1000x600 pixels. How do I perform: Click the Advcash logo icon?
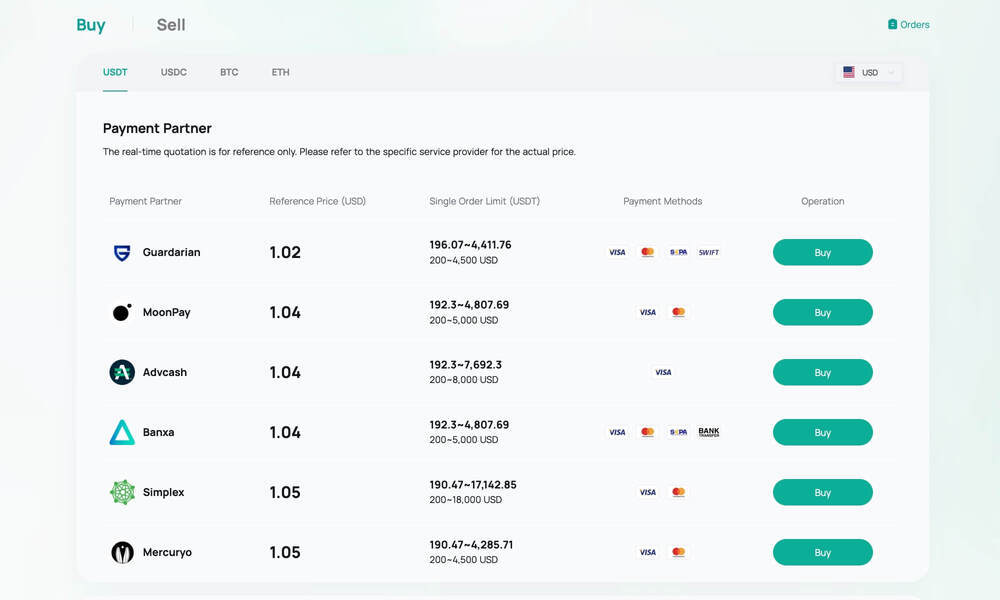click(122, 372)
